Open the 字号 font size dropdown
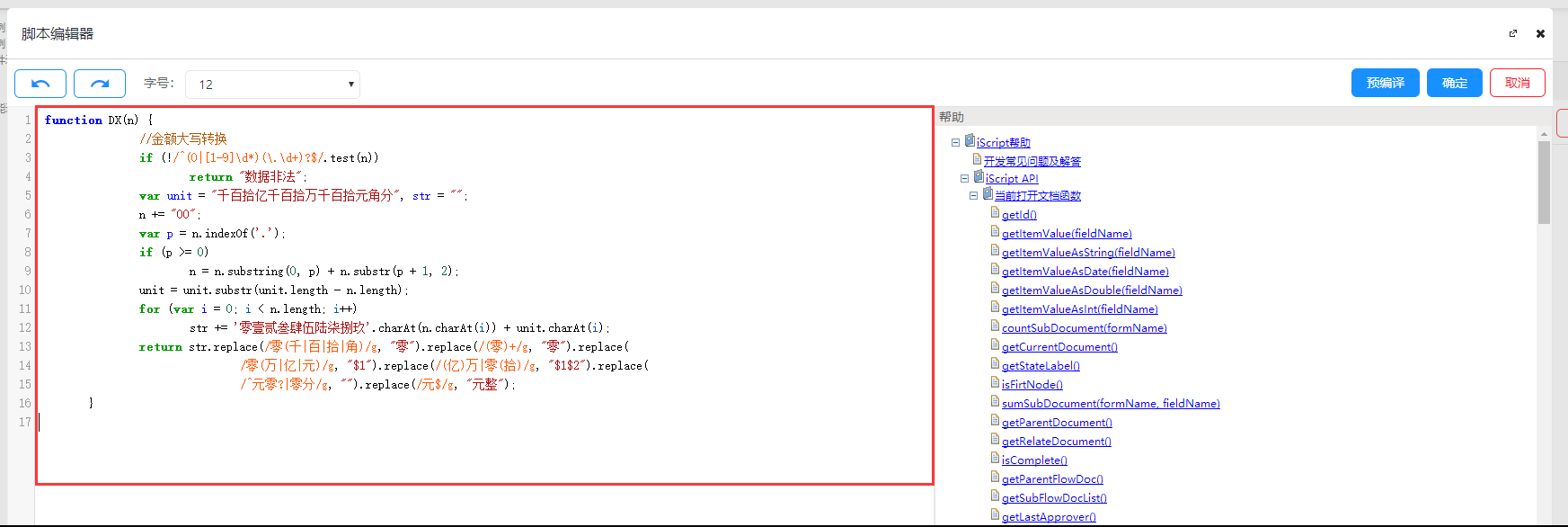Viewport: 1568px width, 527px height. coord(272,84)
